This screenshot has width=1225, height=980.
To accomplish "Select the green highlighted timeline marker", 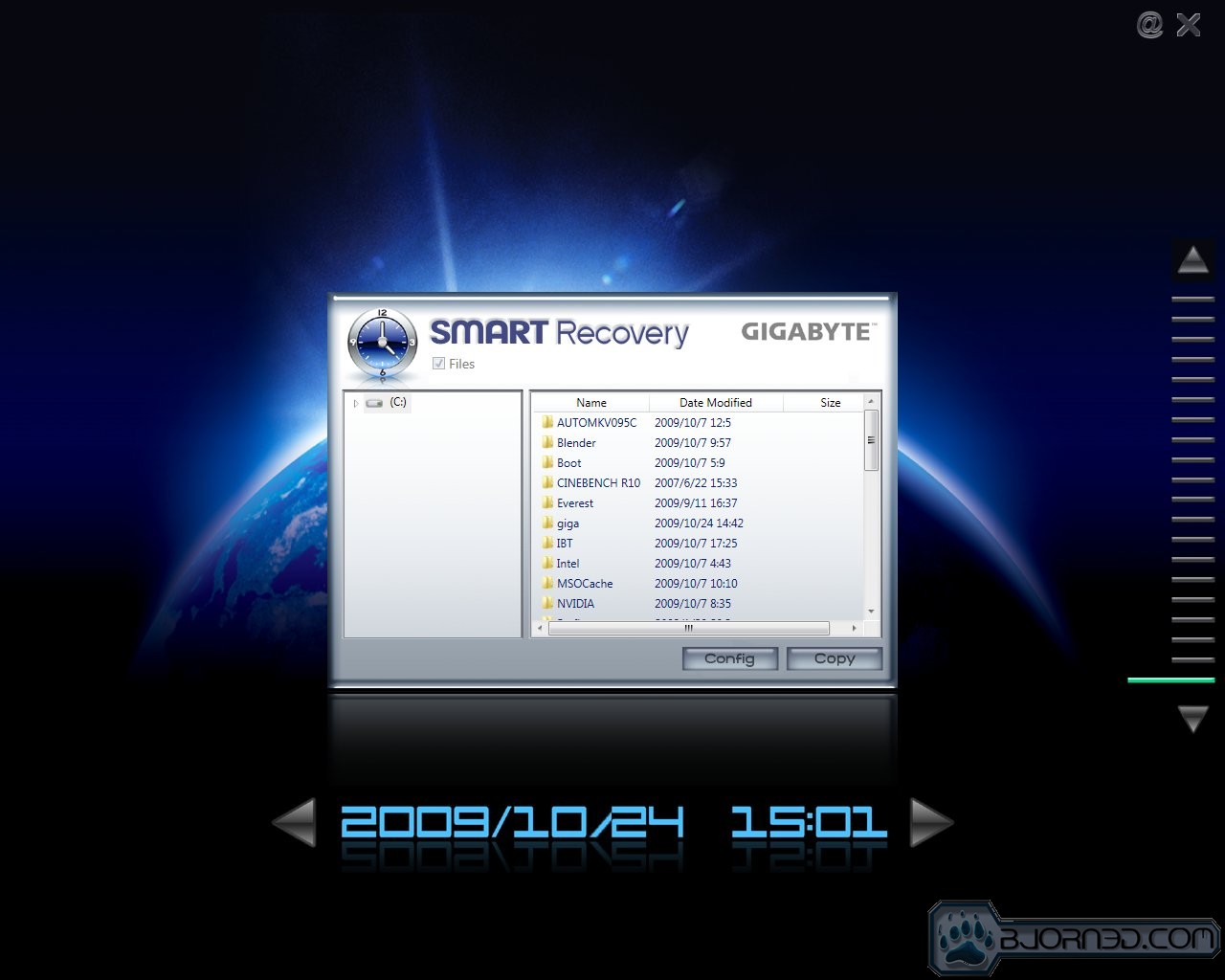I will tap(1170, 680).
